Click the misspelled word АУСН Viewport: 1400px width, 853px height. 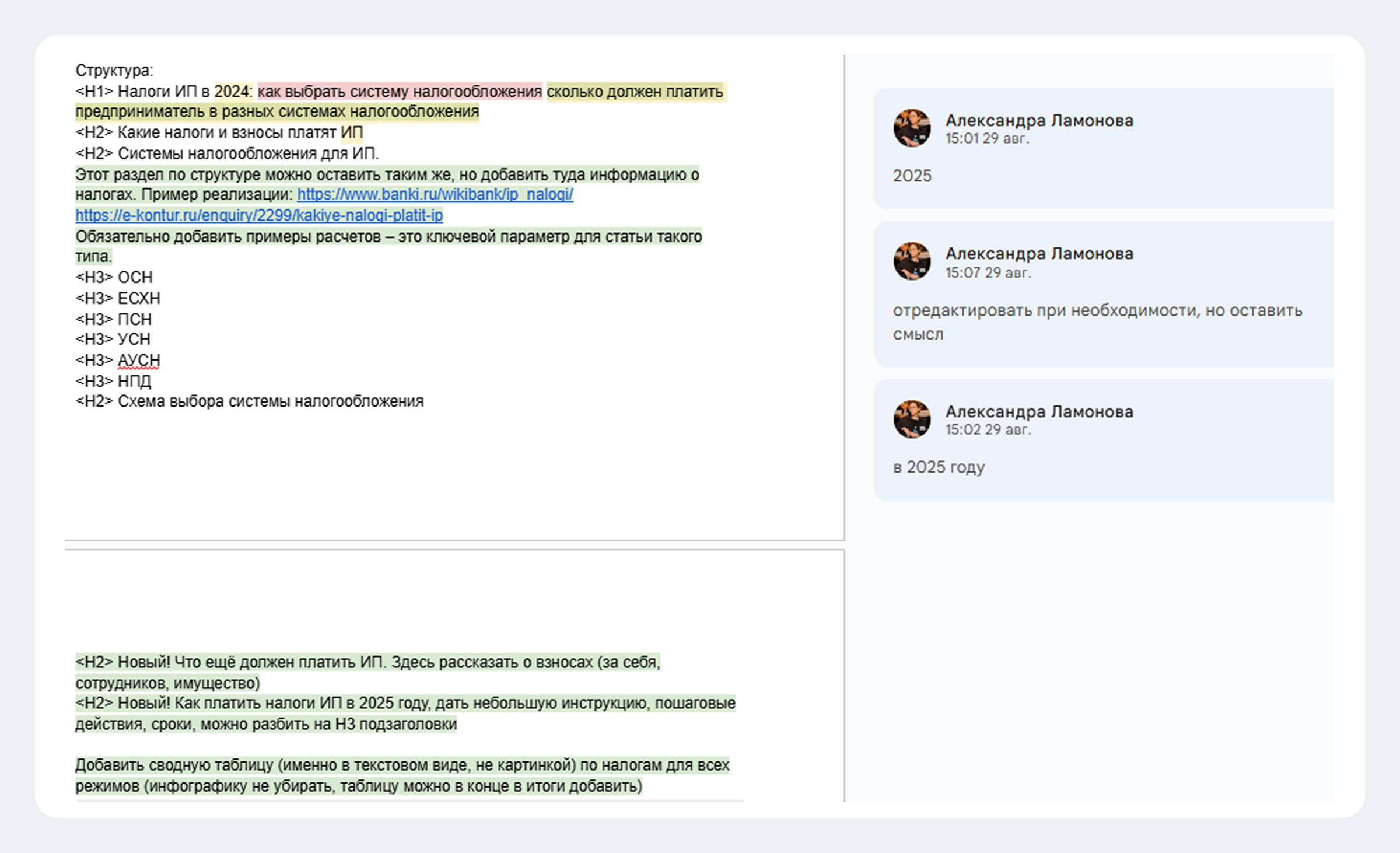coord(139,360)
